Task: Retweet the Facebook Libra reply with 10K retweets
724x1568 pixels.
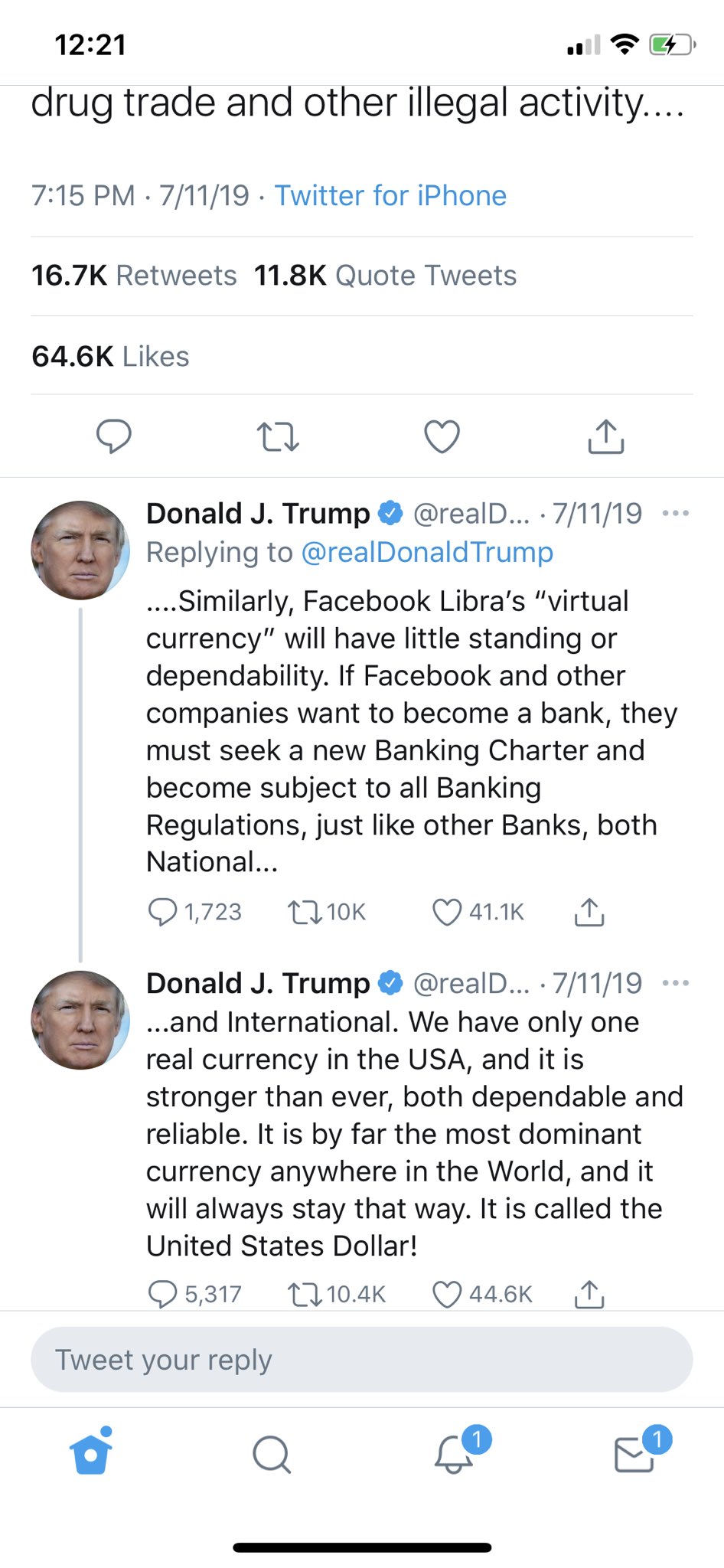Action: click(x=305, y=912)
